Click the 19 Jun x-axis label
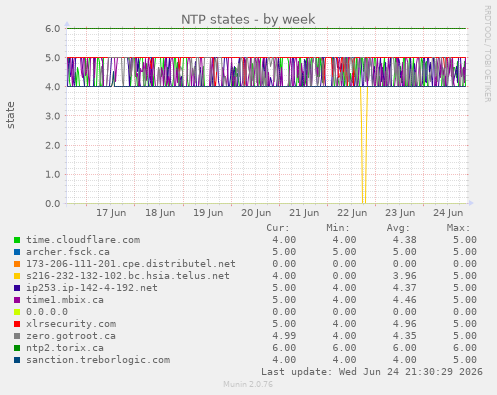 (x=208, y=213)
